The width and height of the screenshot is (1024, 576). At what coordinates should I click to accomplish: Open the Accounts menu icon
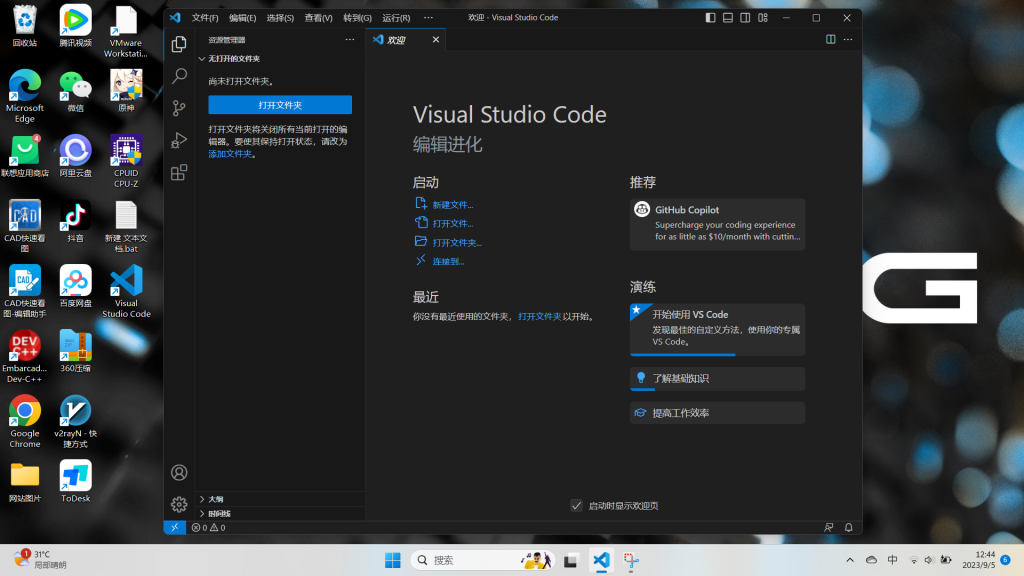point(179,472)
